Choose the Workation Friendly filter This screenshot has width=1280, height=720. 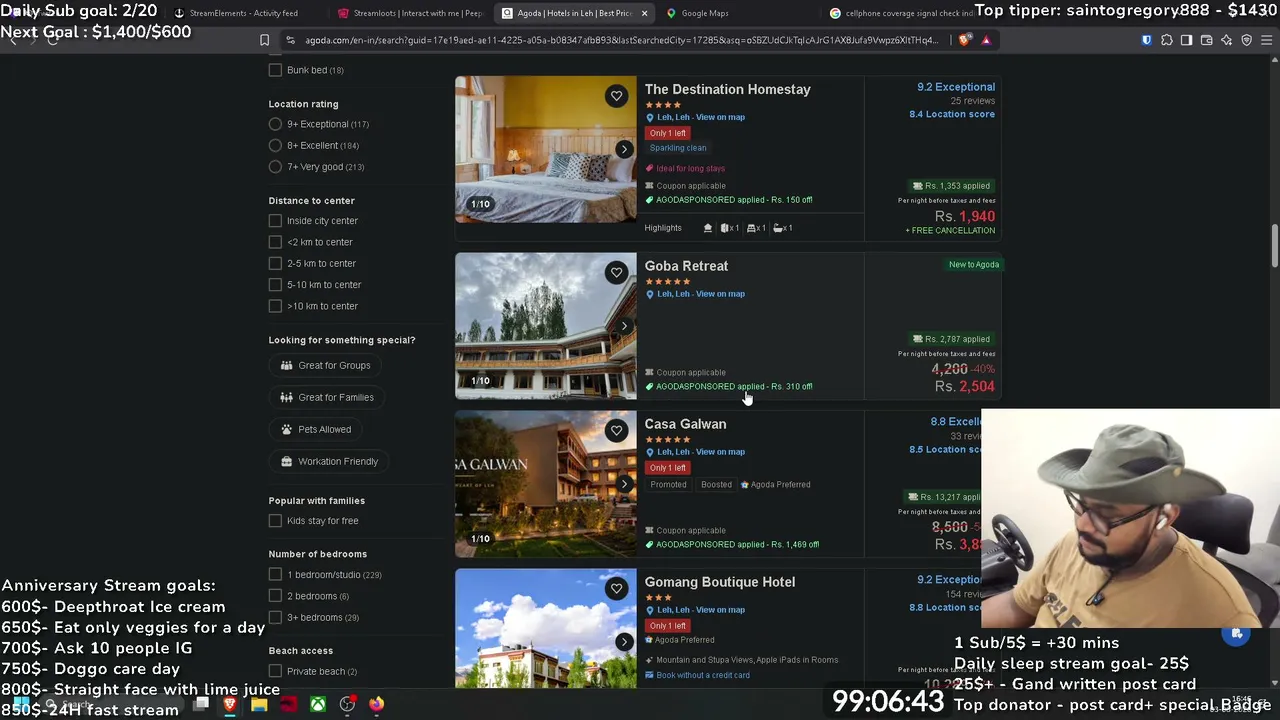329,461
